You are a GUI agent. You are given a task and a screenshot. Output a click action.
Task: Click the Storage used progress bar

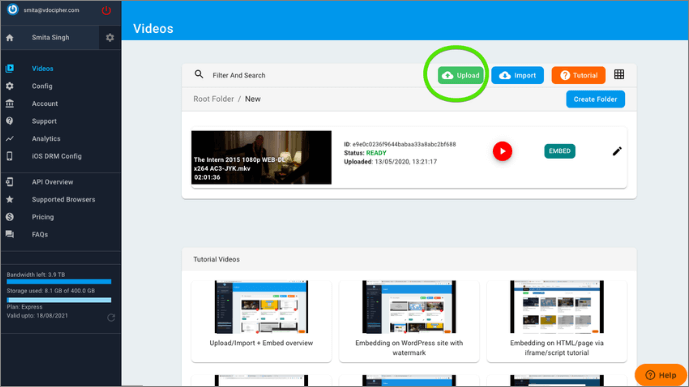59,300
